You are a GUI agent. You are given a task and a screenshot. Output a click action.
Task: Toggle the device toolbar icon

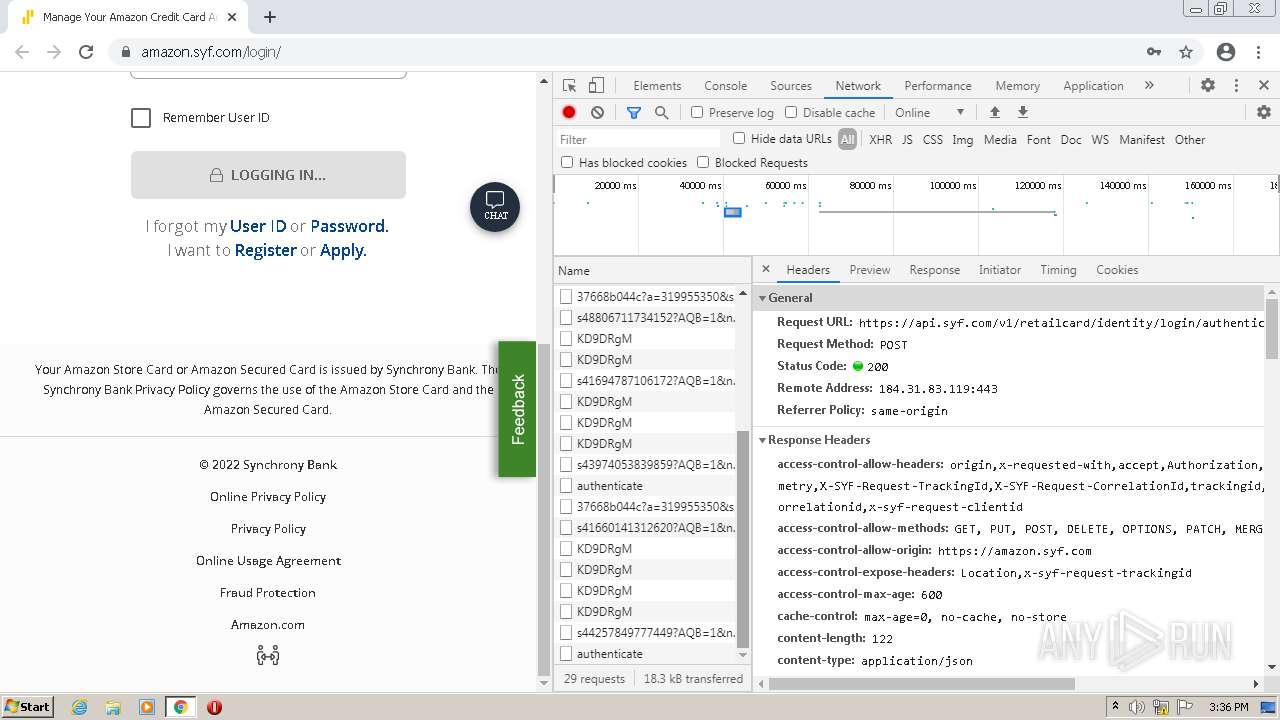(596, 86)
